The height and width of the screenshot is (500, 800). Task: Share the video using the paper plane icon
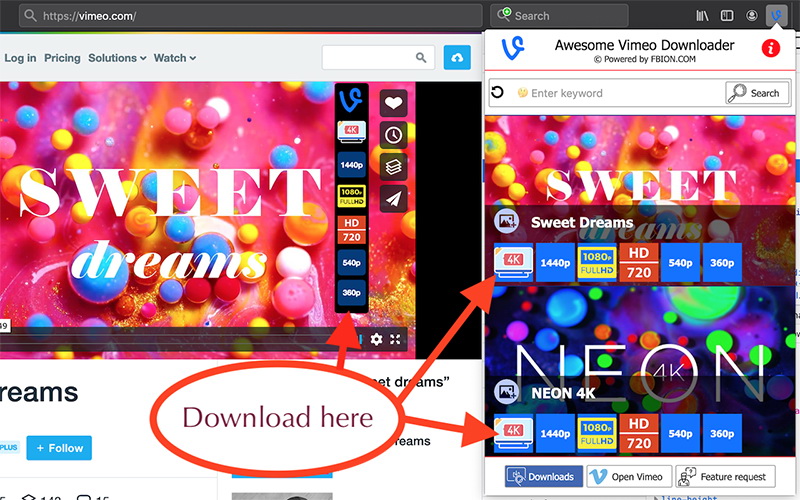pos(393,197)
